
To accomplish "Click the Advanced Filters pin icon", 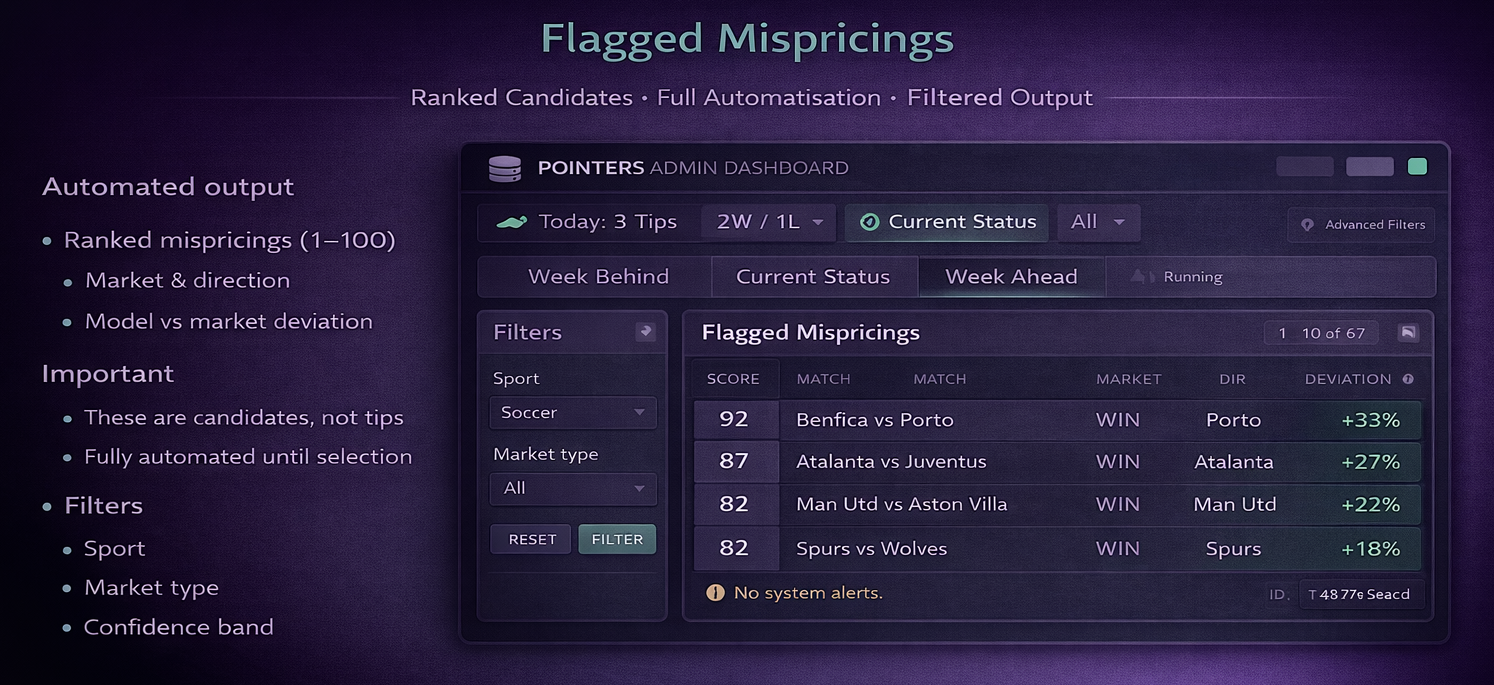I will pos(1307,225).
